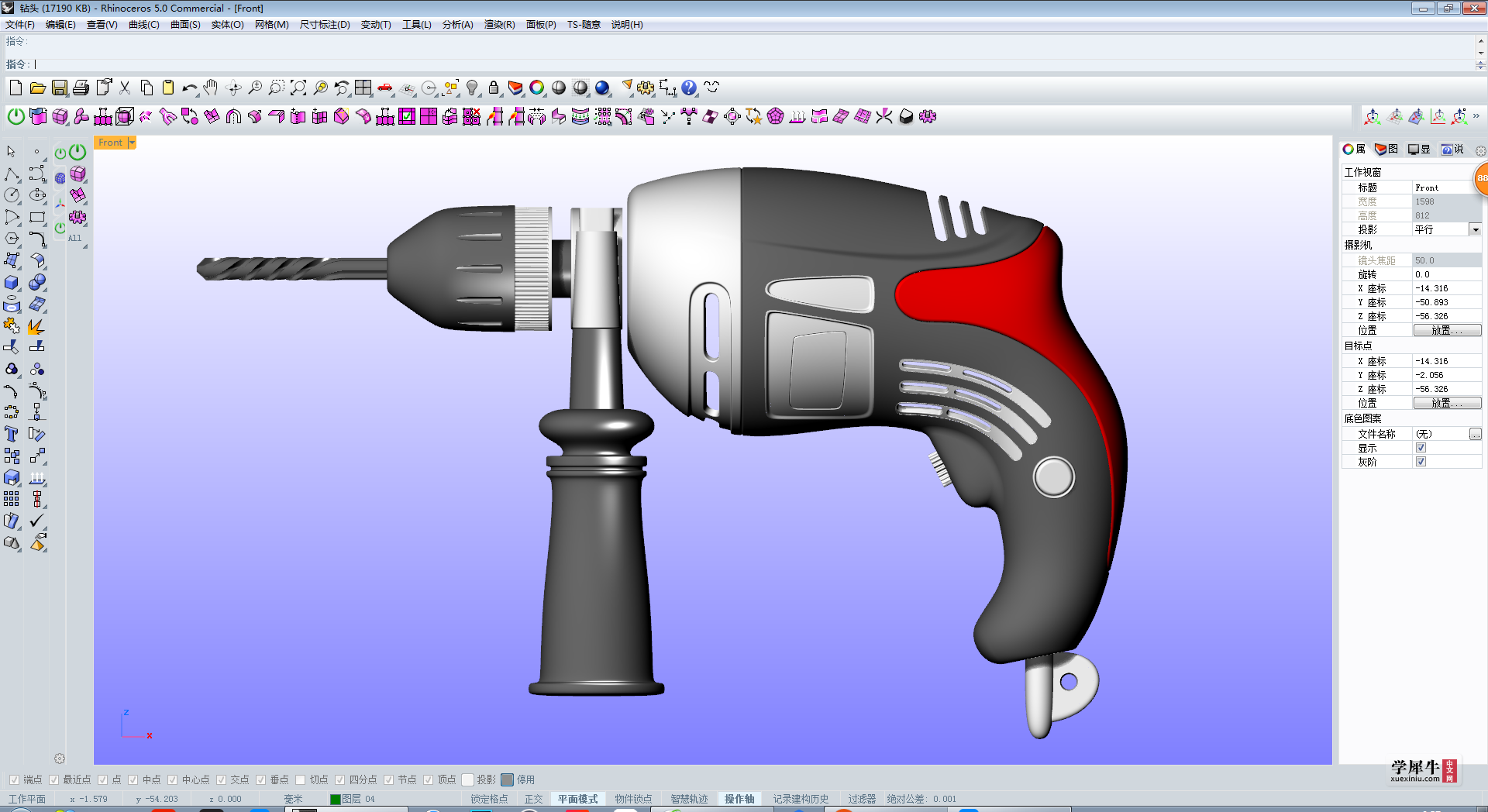The height and width of the screenshot is (812, 1488).
Task: Toggle the 灰阶 checkbox in properties panel
Action: click(1421, 462)
